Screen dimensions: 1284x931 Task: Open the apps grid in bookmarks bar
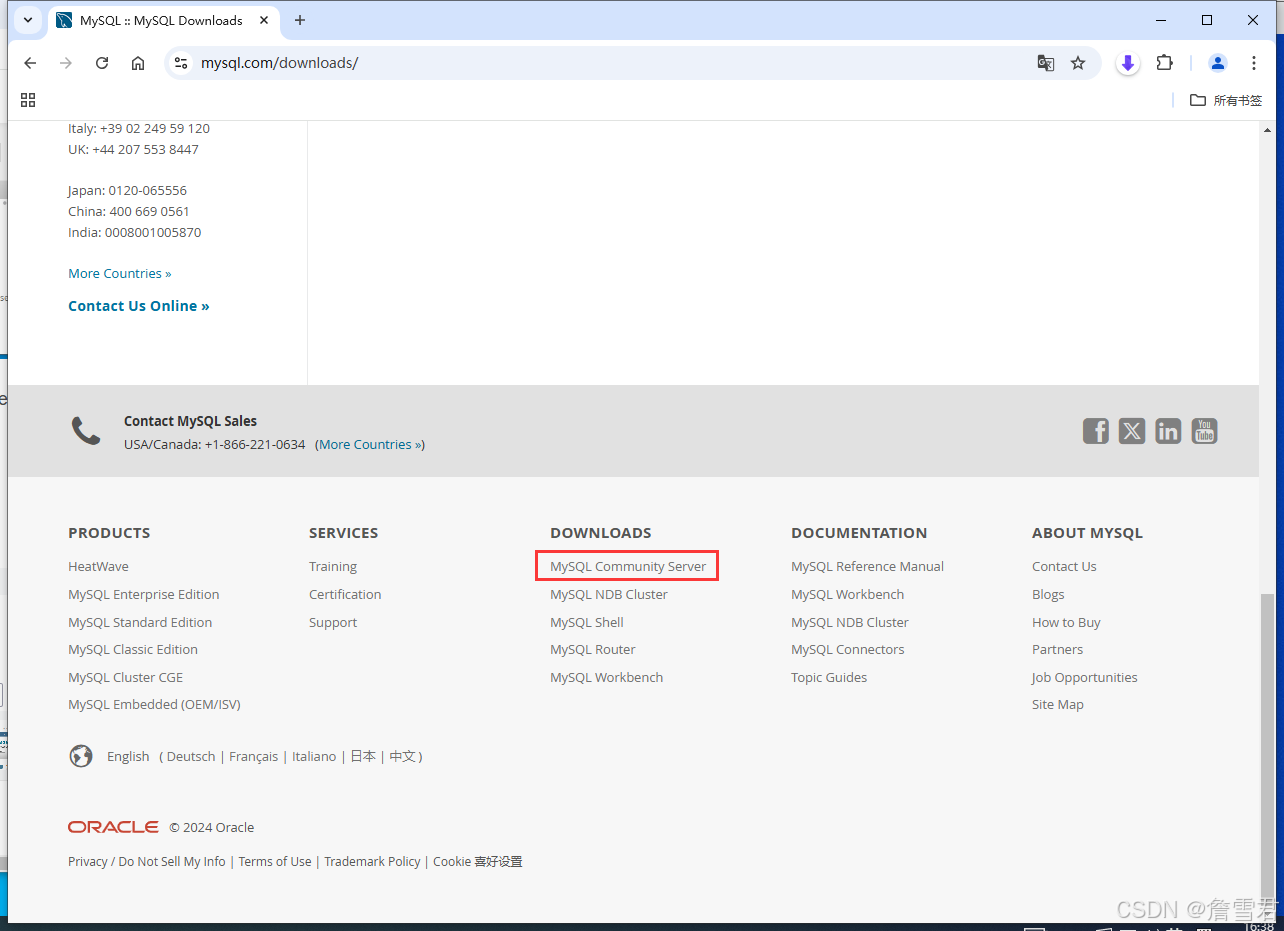[x=28, y=100]
